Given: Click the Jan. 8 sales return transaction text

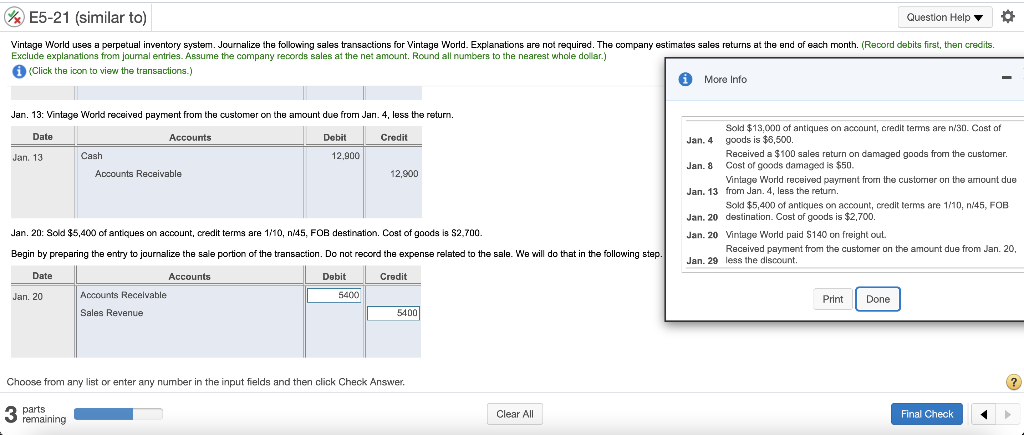Looking at the screenshot, I should pos(866,159).
